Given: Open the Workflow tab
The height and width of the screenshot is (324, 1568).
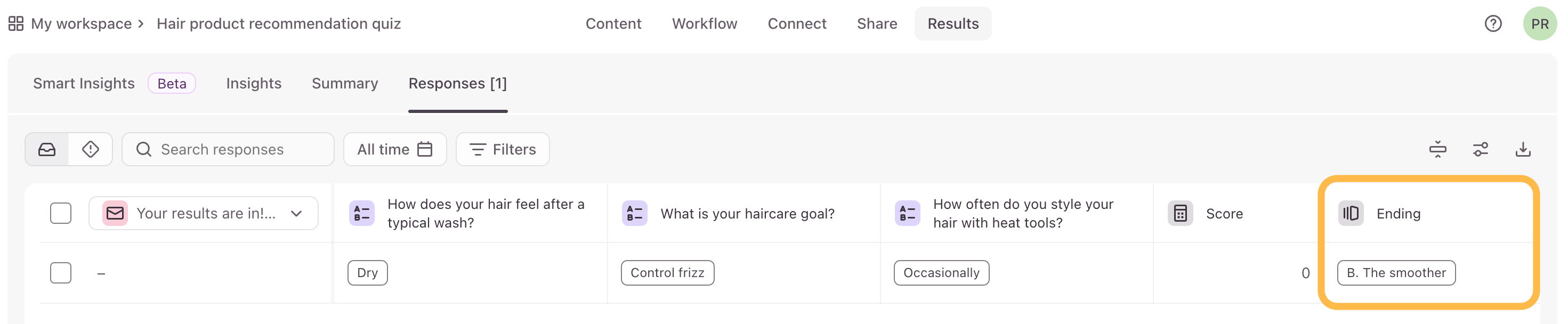Looking at the screenshot, I should (x=704, y=24).
